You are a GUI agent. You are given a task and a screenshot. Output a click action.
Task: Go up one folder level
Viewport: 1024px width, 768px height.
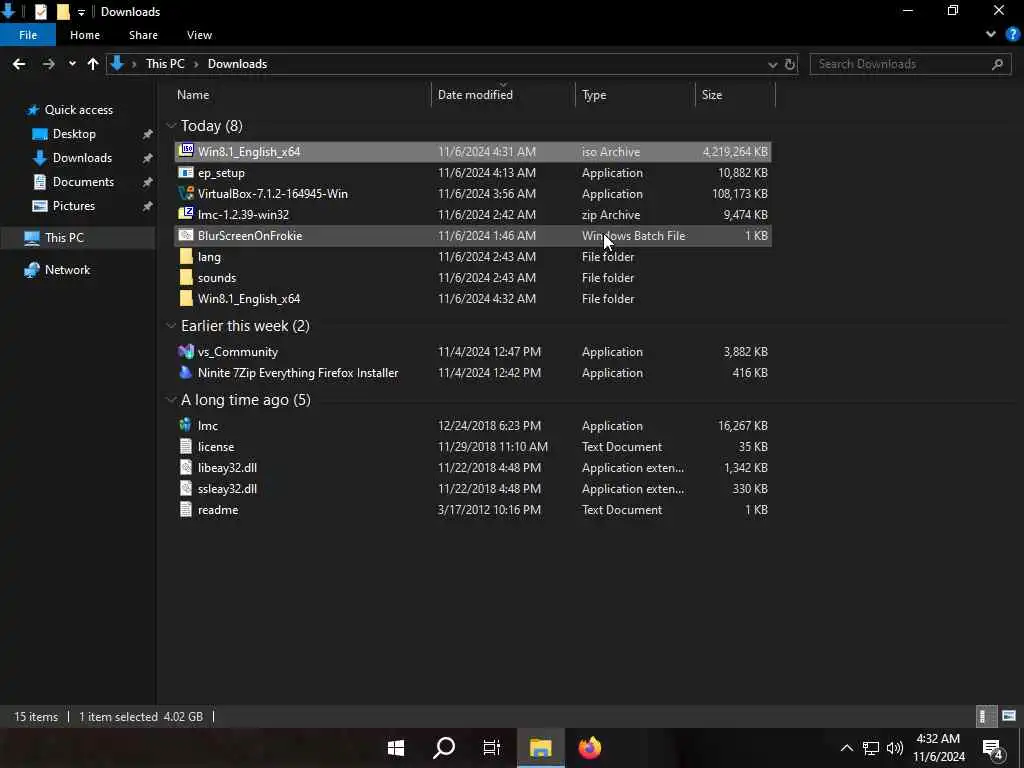[93, 64]
